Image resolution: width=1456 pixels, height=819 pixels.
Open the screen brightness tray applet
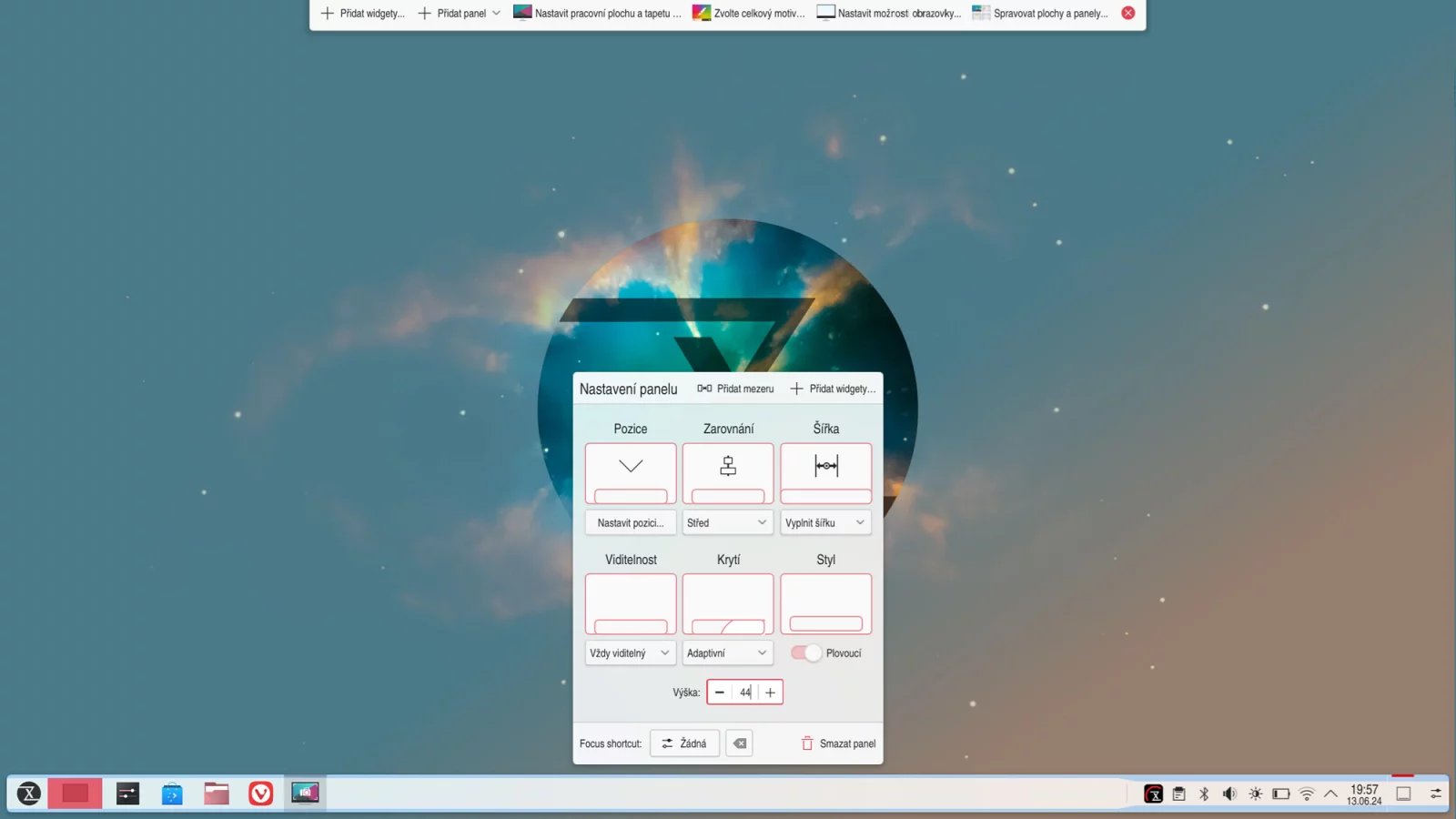click(x=1255, y=794)
